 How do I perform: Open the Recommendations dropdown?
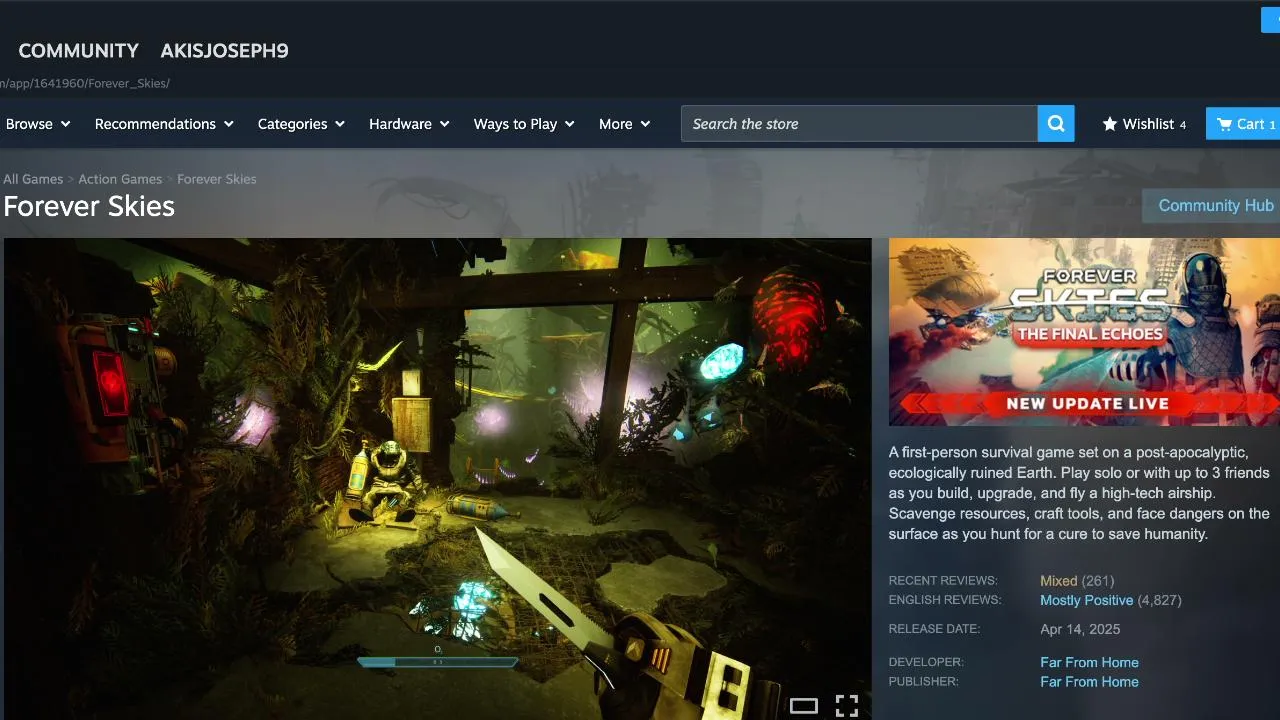point(164,124)
